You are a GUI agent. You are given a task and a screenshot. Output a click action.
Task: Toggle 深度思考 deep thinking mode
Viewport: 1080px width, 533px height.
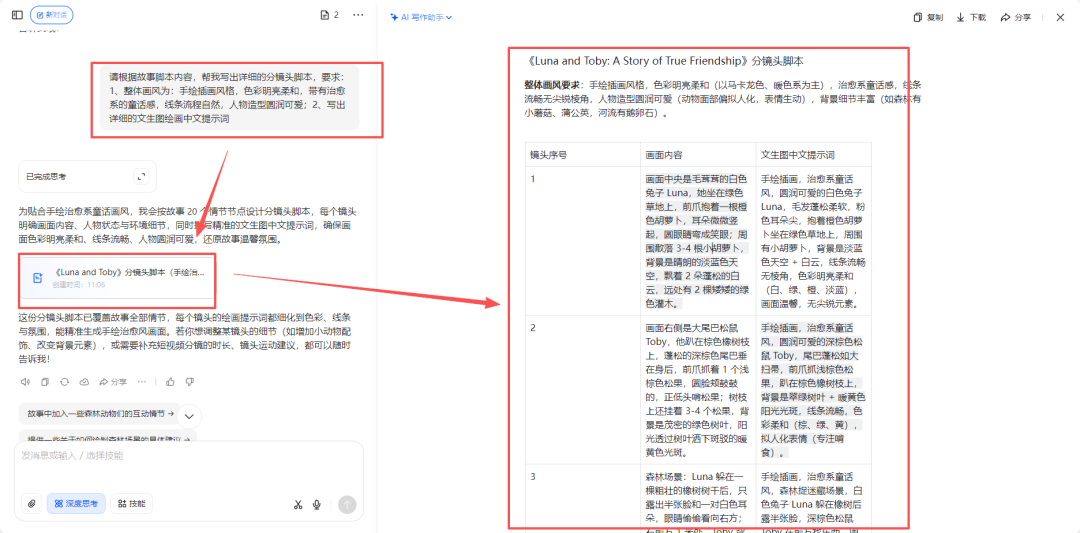pyautogui.click(x=76, y=504)
